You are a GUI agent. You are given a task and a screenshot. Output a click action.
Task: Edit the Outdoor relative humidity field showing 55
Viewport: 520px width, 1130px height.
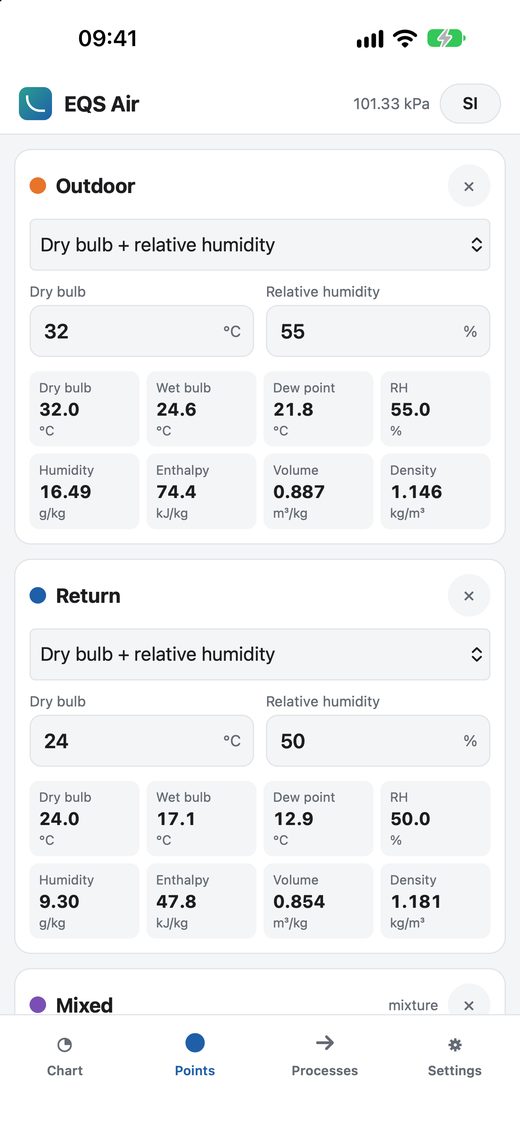tap(378, 331)
